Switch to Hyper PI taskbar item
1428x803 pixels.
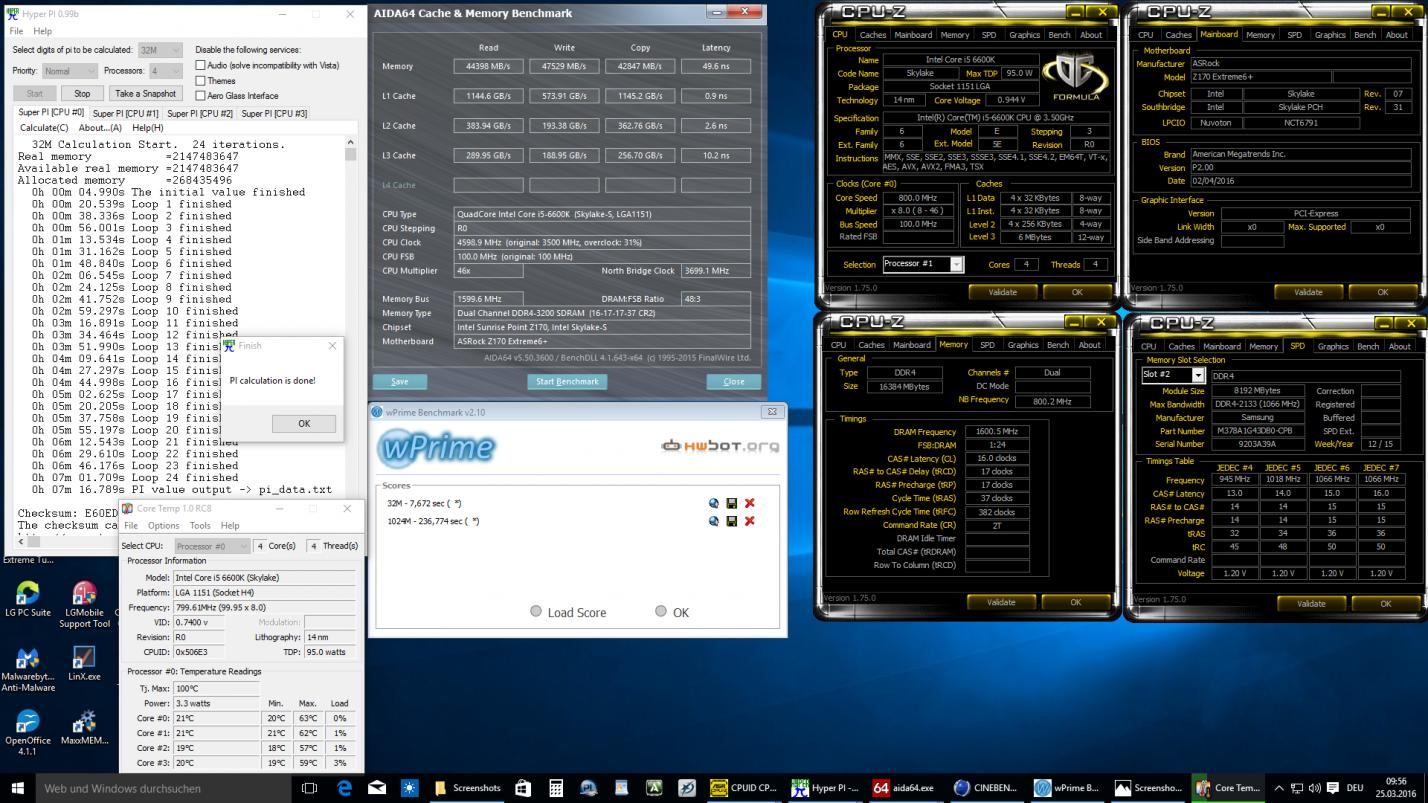point(825,788)
